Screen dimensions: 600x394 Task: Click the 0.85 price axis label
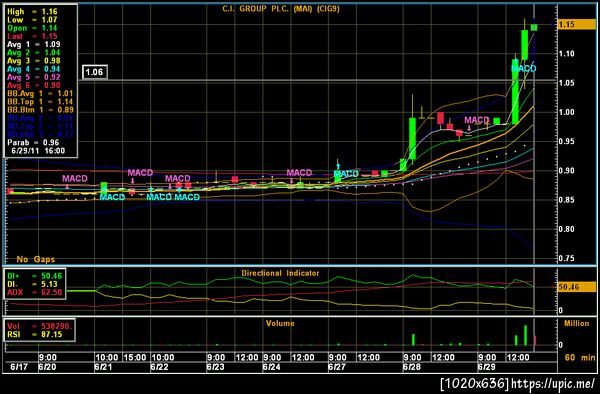coord(566,200)
